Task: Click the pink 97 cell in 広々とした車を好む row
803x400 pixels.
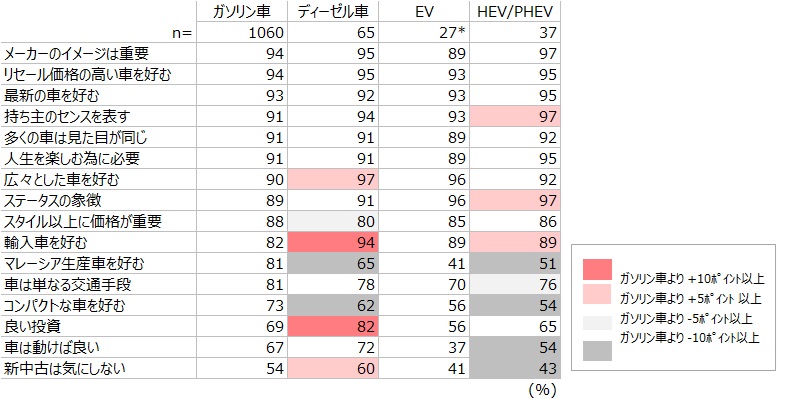Action: point(332,179)
